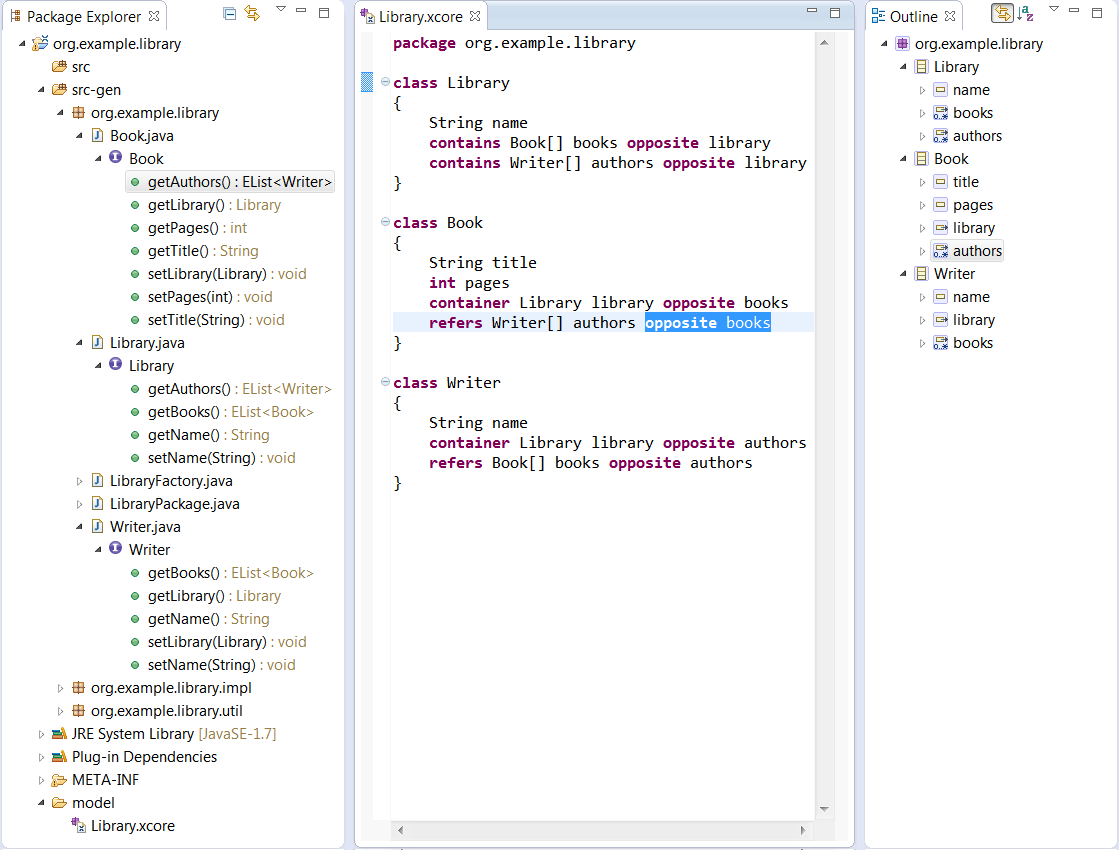1119x850 pixels.
Task: Expand org.example.library.impl package
Action: [61, 688]
